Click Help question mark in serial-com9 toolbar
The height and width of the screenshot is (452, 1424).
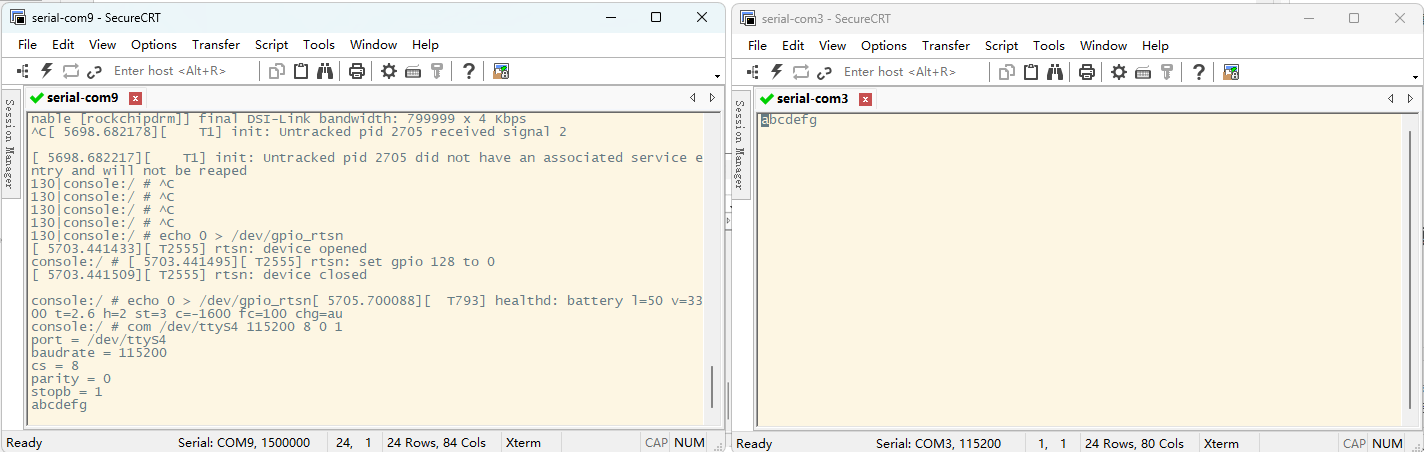[468, 71]
